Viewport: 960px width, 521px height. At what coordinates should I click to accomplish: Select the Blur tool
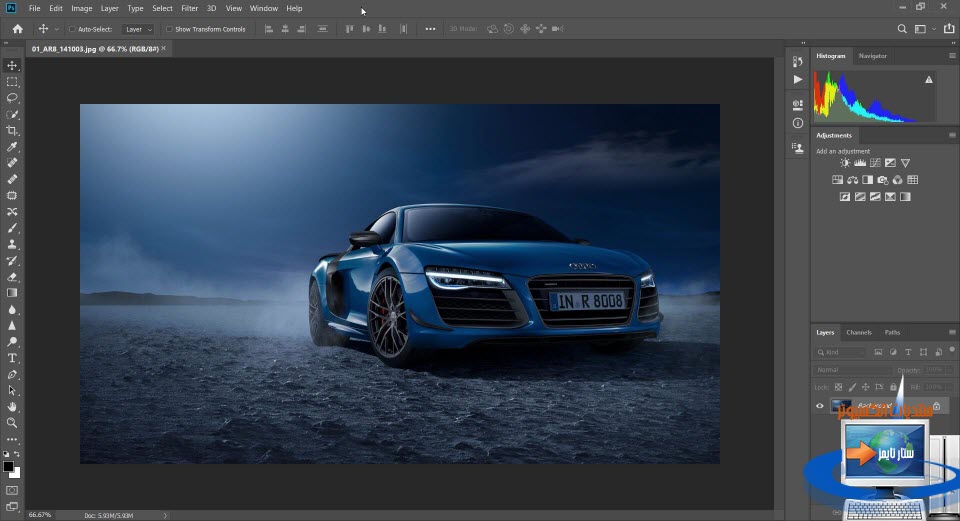pos(12,309)
